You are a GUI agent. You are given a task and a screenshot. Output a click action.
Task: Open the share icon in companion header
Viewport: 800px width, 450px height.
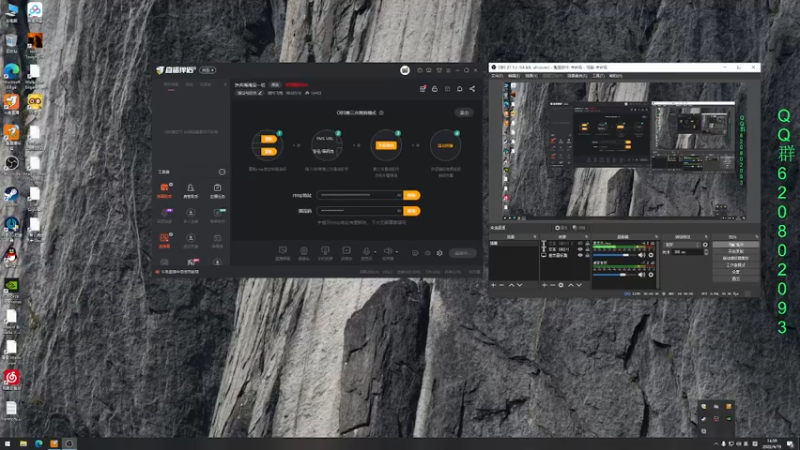pos(472,89)
